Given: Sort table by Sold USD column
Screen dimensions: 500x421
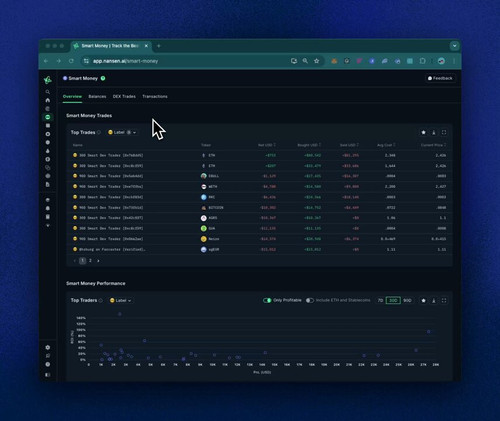Looking at the screenshot, I should pyautogui.click(x=349, y=145).
